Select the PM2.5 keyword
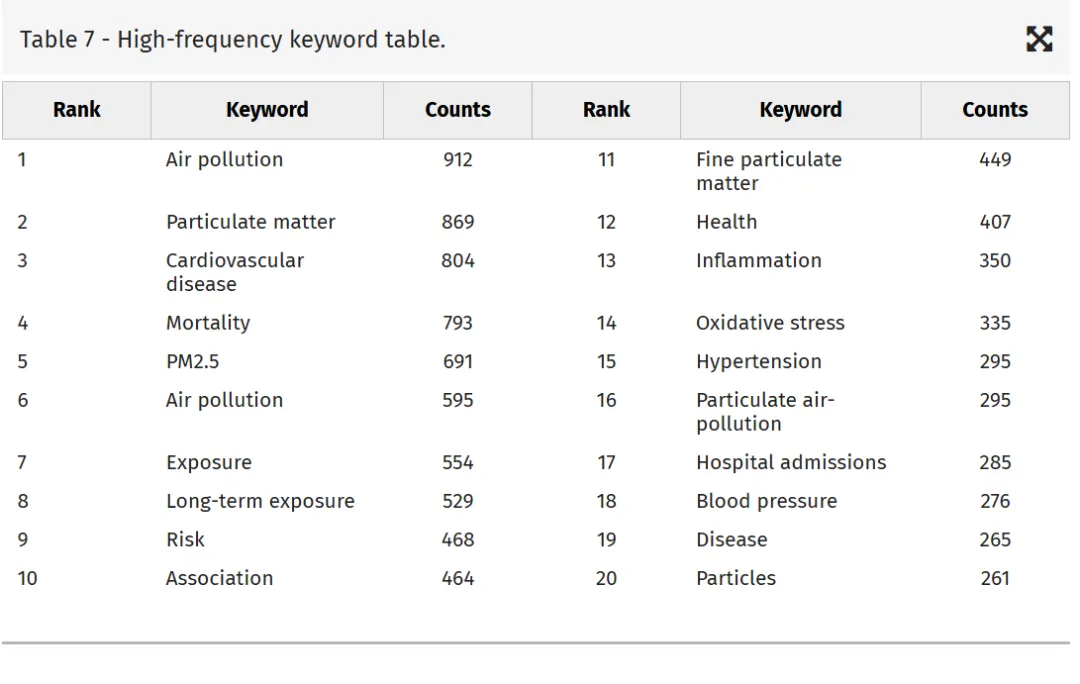 pos(192,362)
